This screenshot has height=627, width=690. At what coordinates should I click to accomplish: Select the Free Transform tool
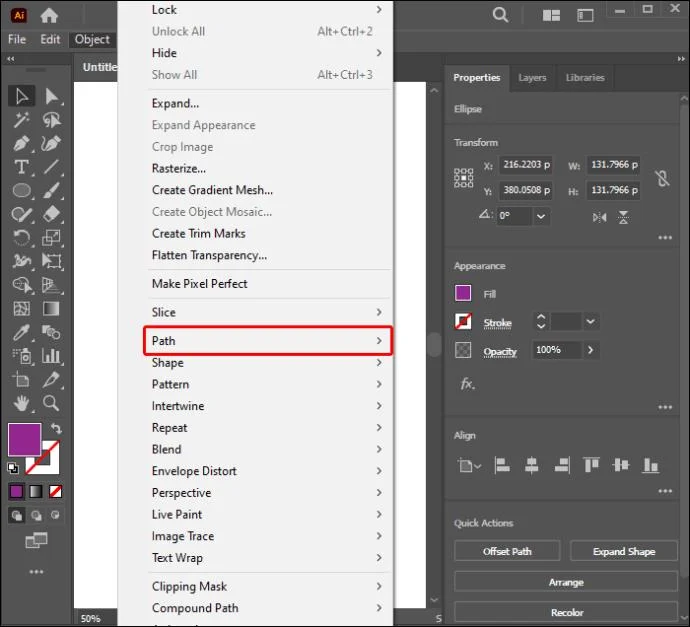[51, 261]
